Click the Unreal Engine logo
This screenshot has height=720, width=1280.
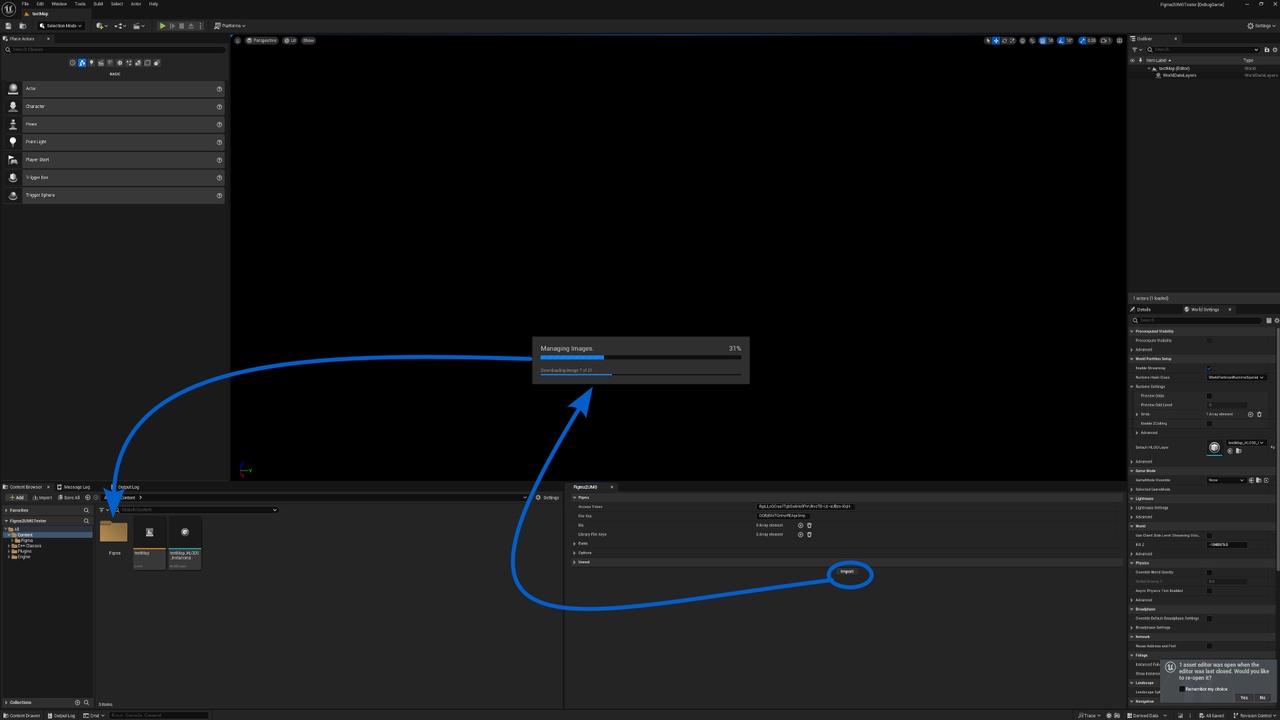tap(9, 8)
